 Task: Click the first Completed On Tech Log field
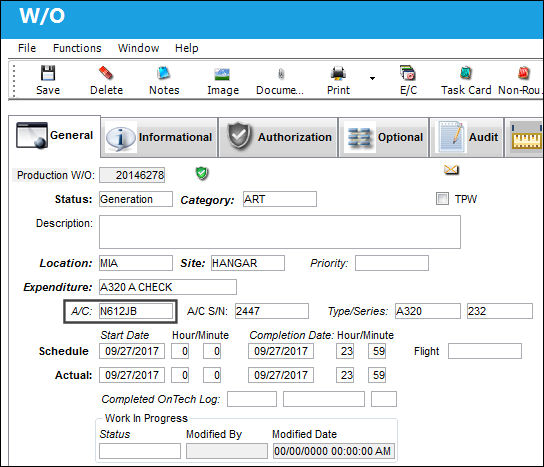(x=252, y=399)
